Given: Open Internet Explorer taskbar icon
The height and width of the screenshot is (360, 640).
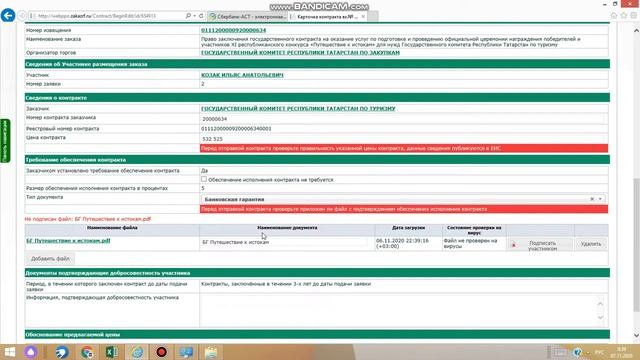Looking at the screenshot, I should pyautogui.click(x=137, y=352).
